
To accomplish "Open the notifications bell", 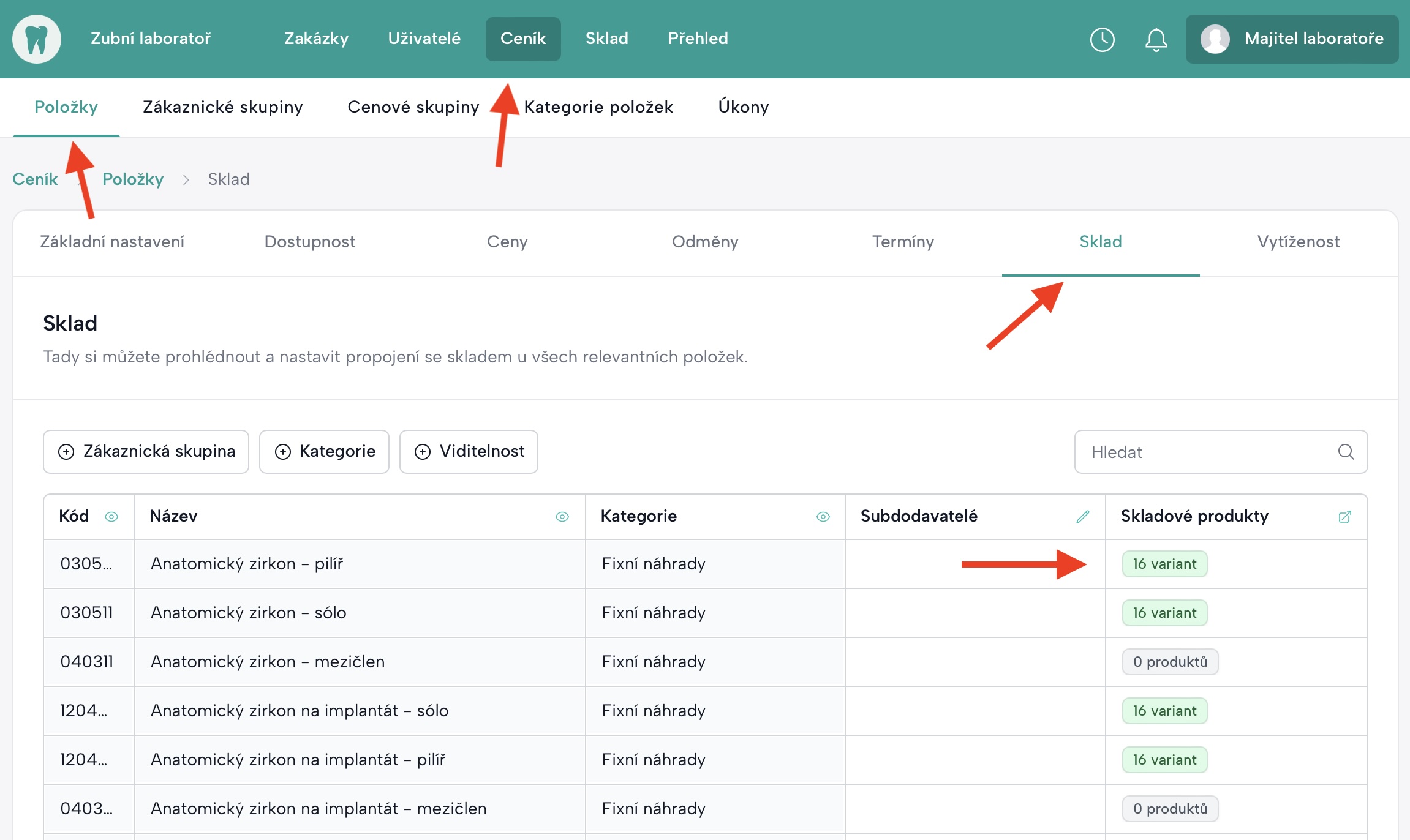I will (1156, 39).
